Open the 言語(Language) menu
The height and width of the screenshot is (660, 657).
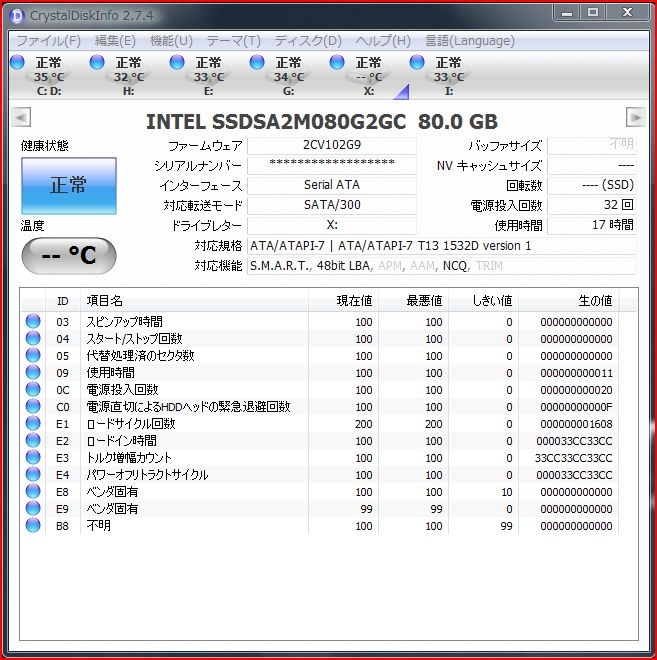(x=470, y=41)
